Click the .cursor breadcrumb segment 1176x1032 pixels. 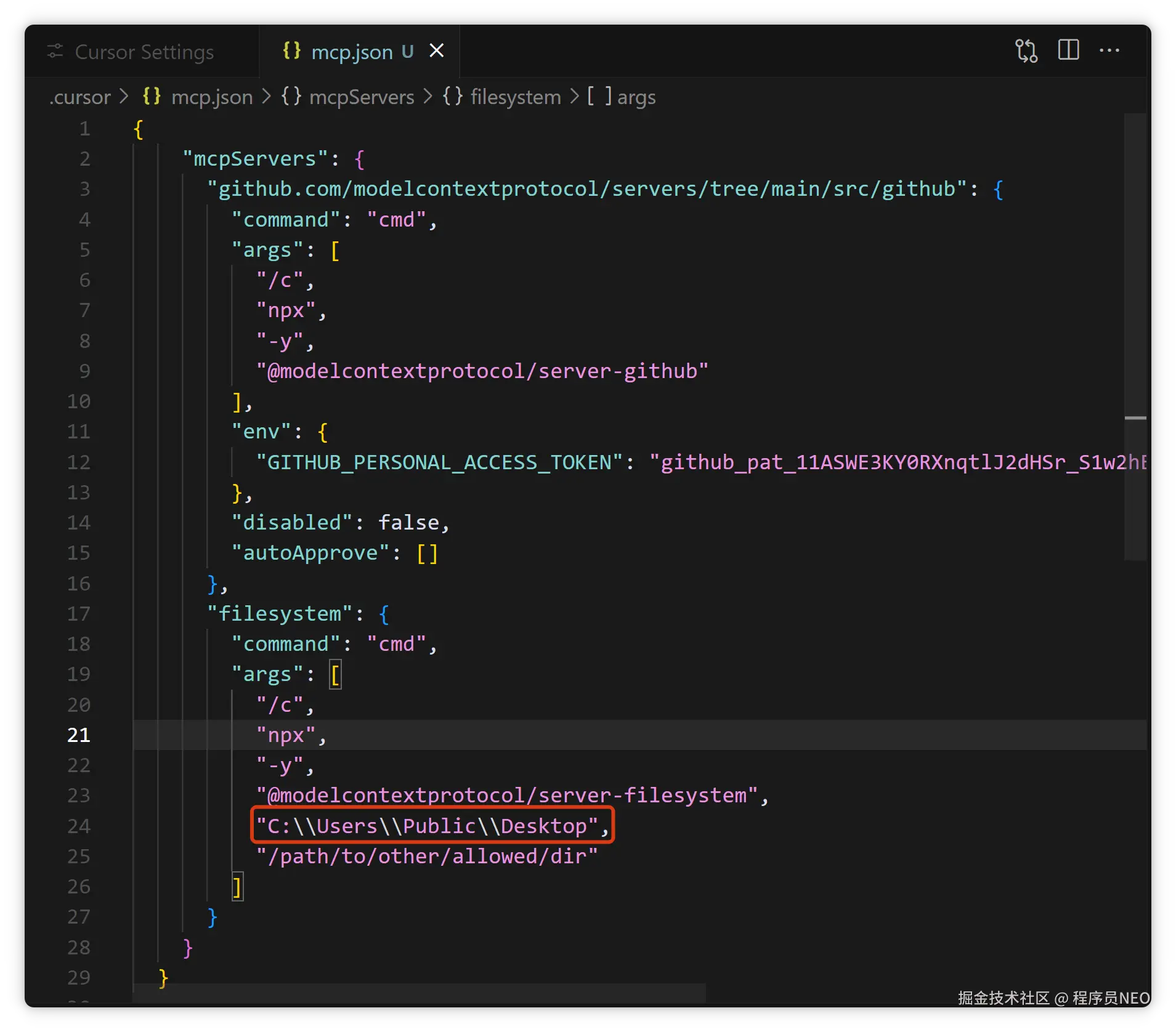80,97
